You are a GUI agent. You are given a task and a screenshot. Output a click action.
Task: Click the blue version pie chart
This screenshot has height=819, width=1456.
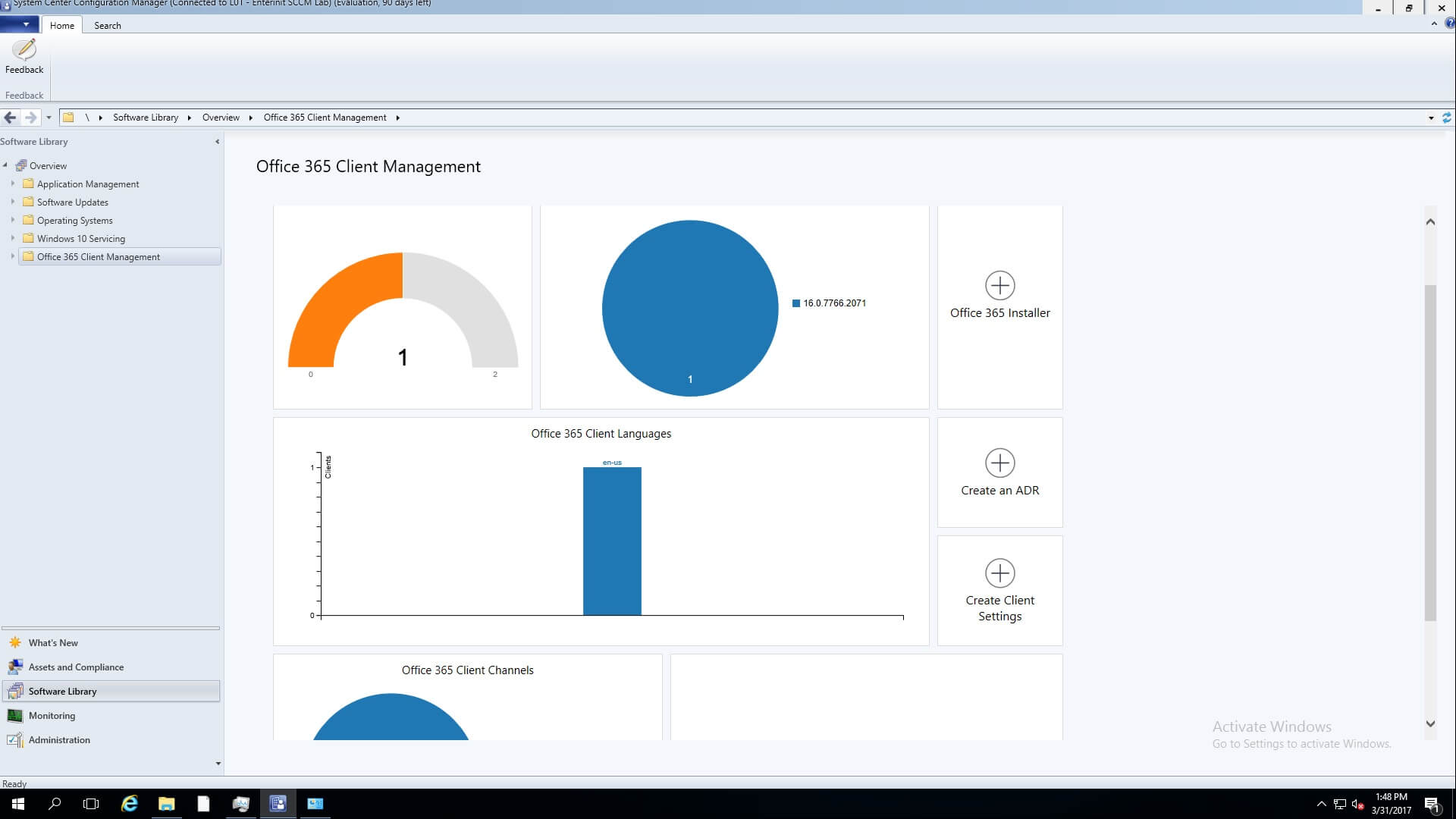point(690,308)
